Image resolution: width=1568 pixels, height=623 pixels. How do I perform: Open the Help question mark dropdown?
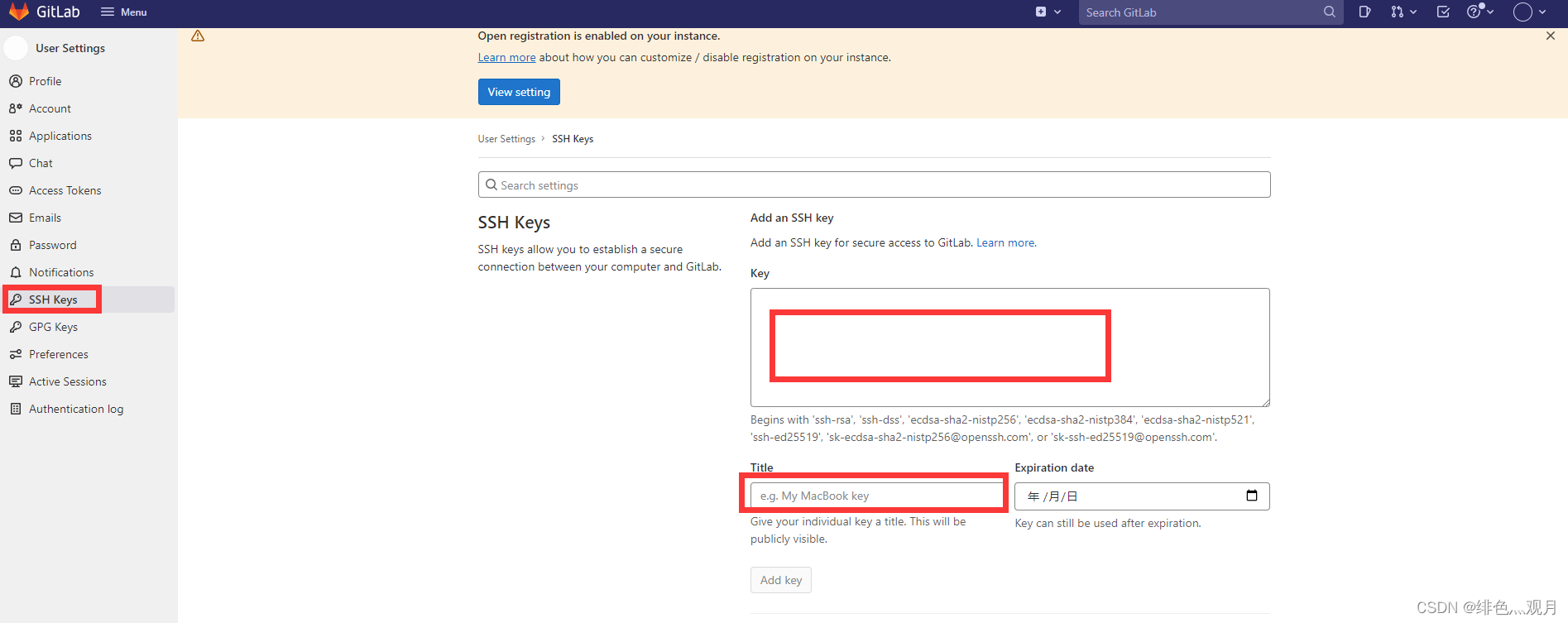pyautogui.click(x=1479, y=12)
